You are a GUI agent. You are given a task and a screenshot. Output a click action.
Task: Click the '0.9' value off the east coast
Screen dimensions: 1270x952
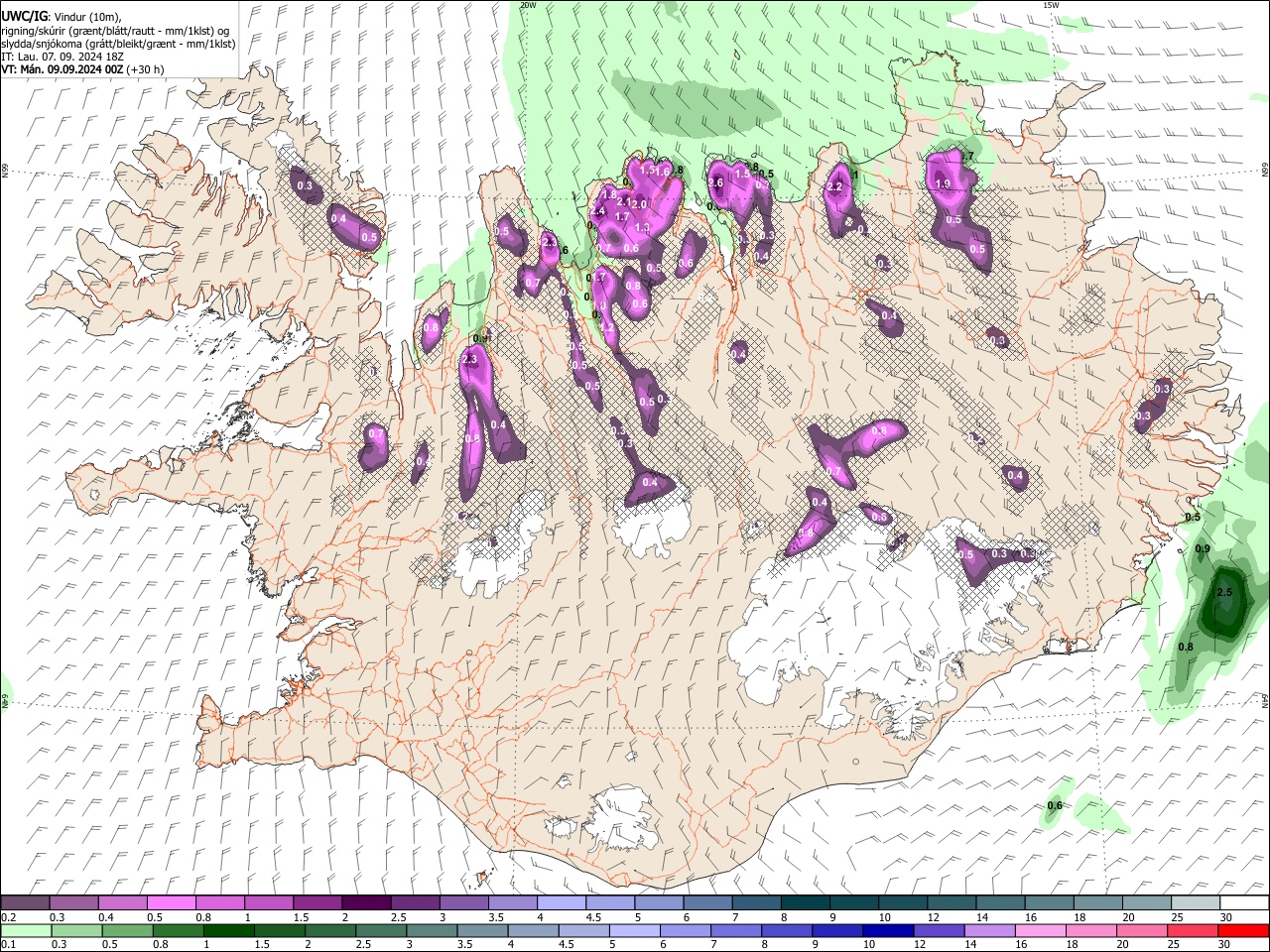click(x=1203, y=548)
